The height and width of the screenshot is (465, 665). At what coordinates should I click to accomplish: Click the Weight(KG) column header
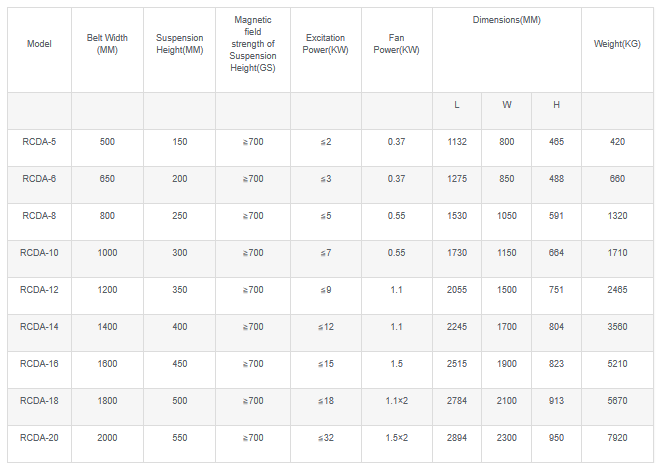tap(617, 44)
